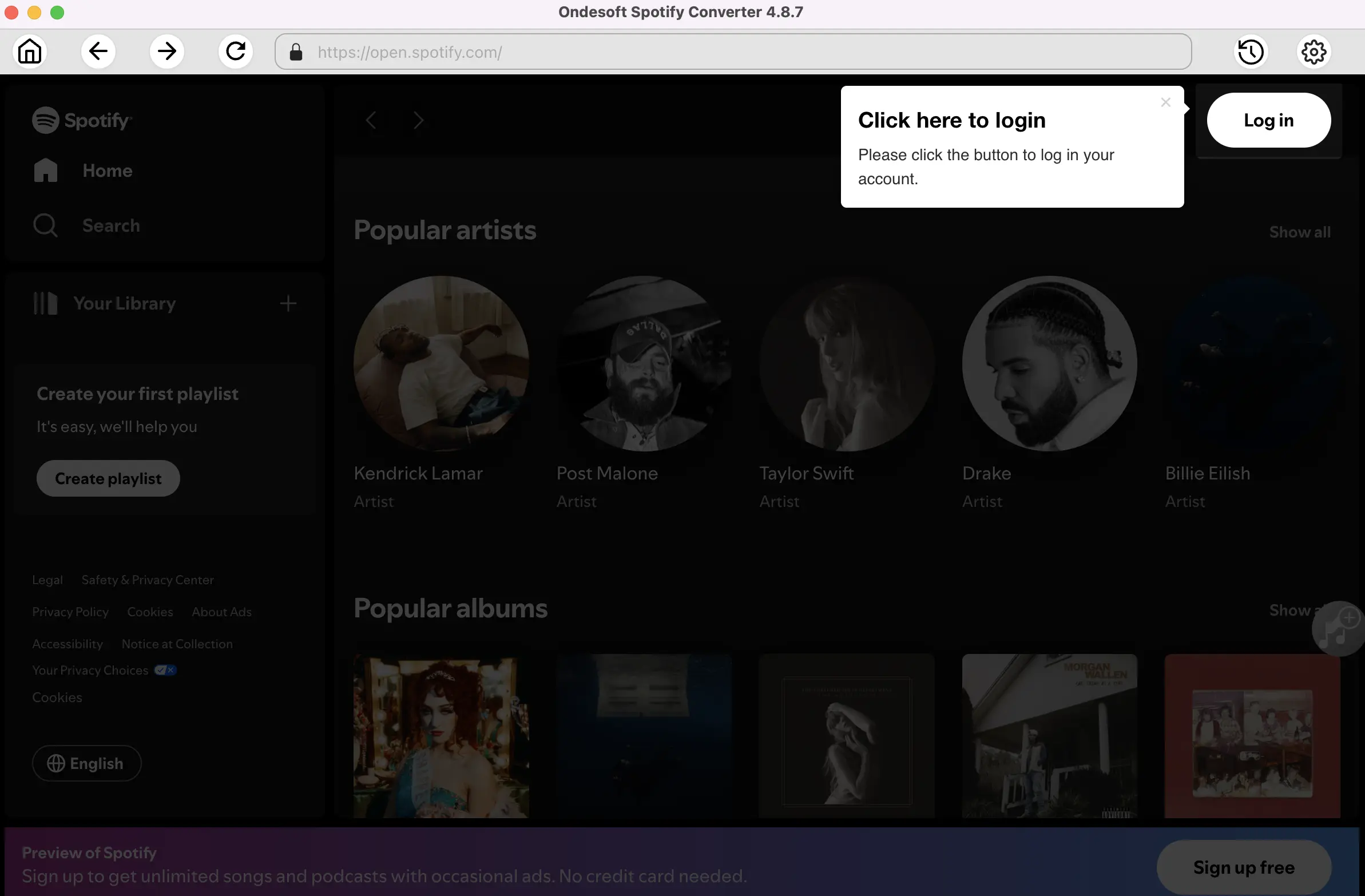Click the Log in button

(1269, 120)
